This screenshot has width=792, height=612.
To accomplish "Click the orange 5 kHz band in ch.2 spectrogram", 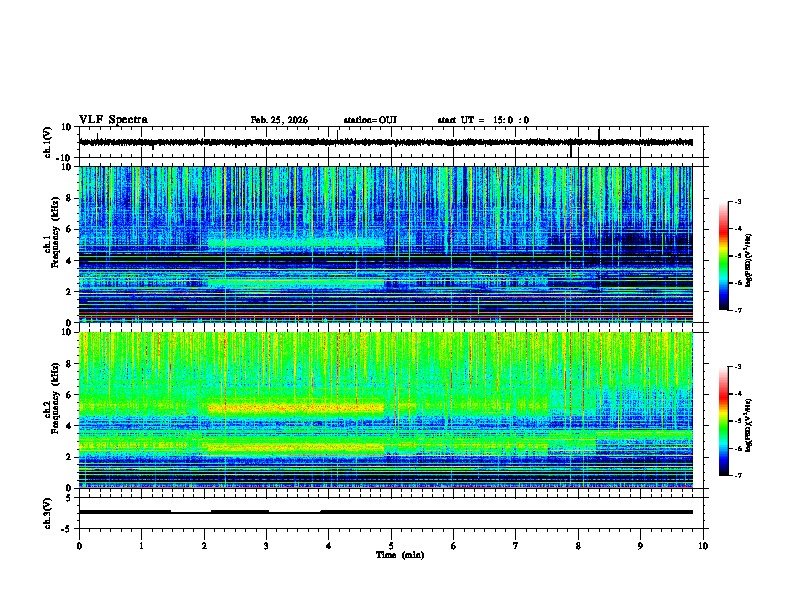I will click(x=296, y=407).
